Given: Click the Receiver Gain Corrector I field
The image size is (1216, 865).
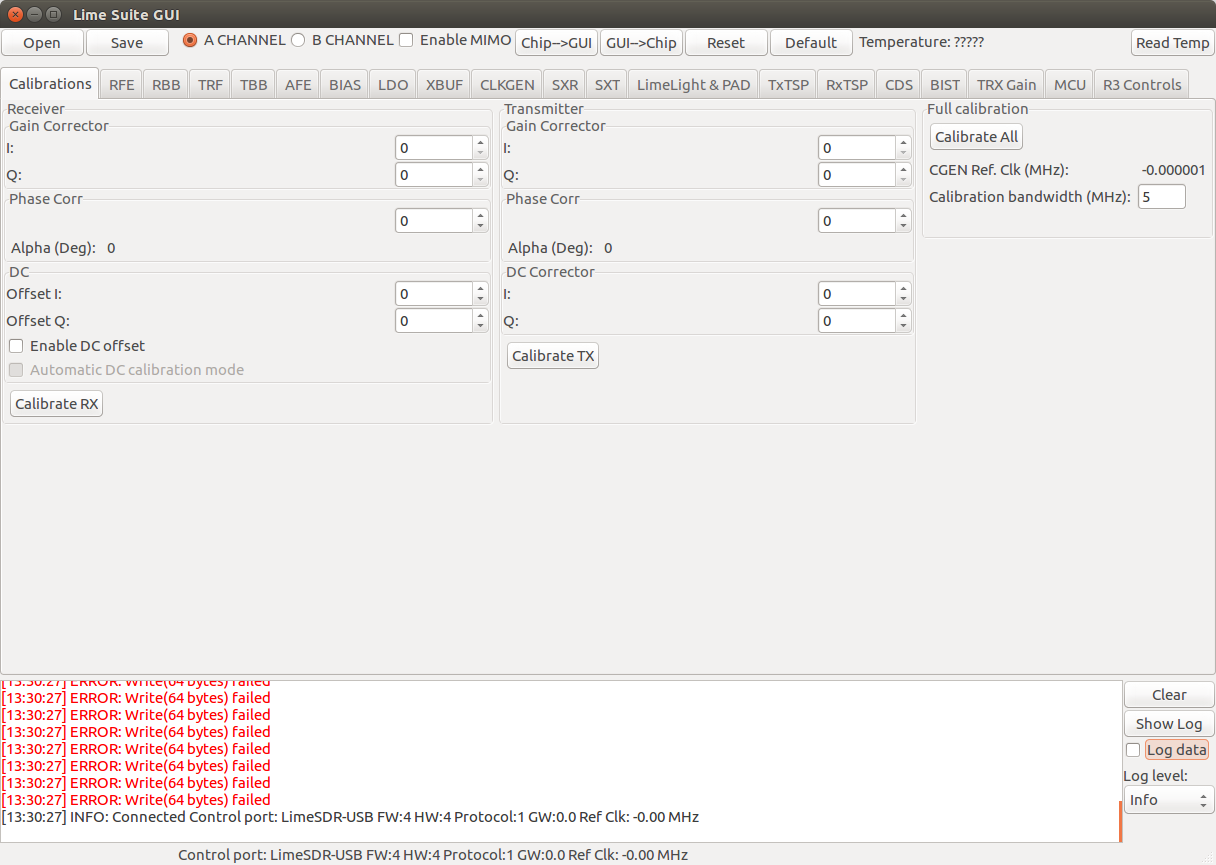Looking at the screenshot, I should (x=434, y=148).
